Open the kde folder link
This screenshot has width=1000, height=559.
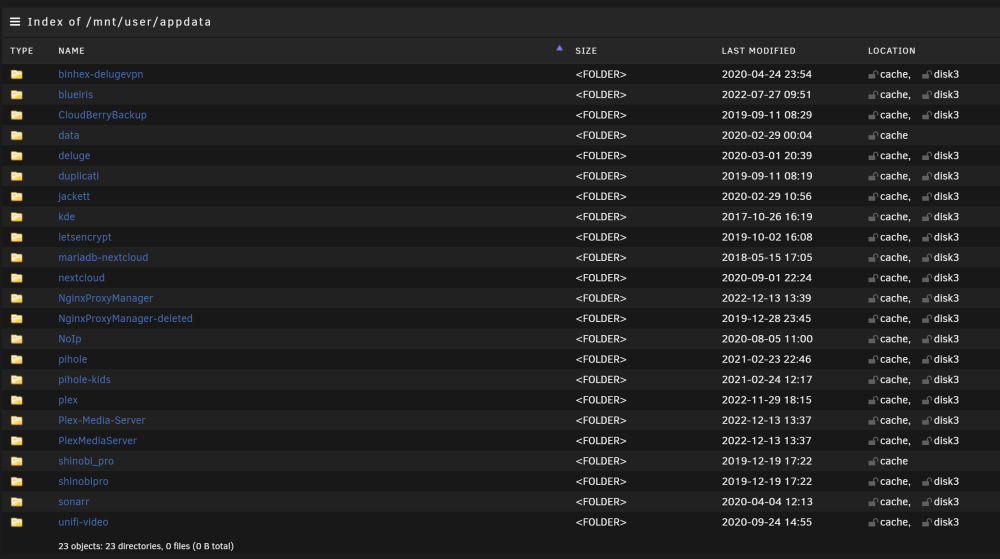coord(66,217)
